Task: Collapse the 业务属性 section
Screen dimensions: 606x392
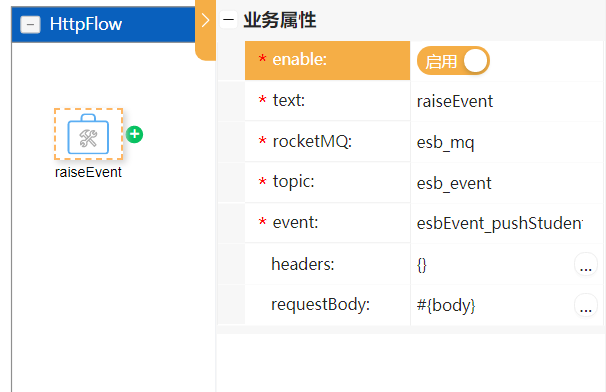Action: [228, 19]
